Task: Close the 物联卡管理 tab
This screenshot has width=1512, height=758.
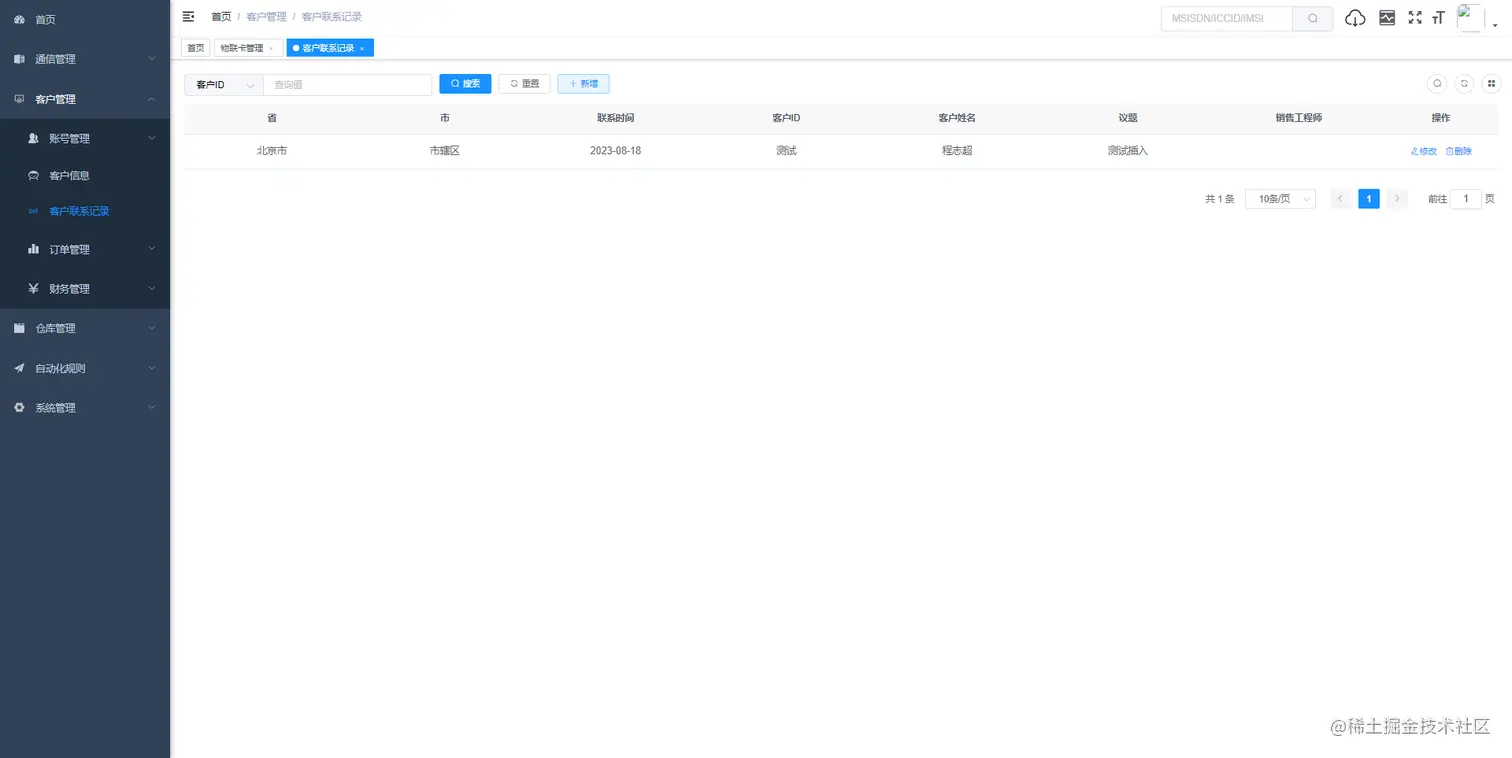Action: (x=271, y=48)
